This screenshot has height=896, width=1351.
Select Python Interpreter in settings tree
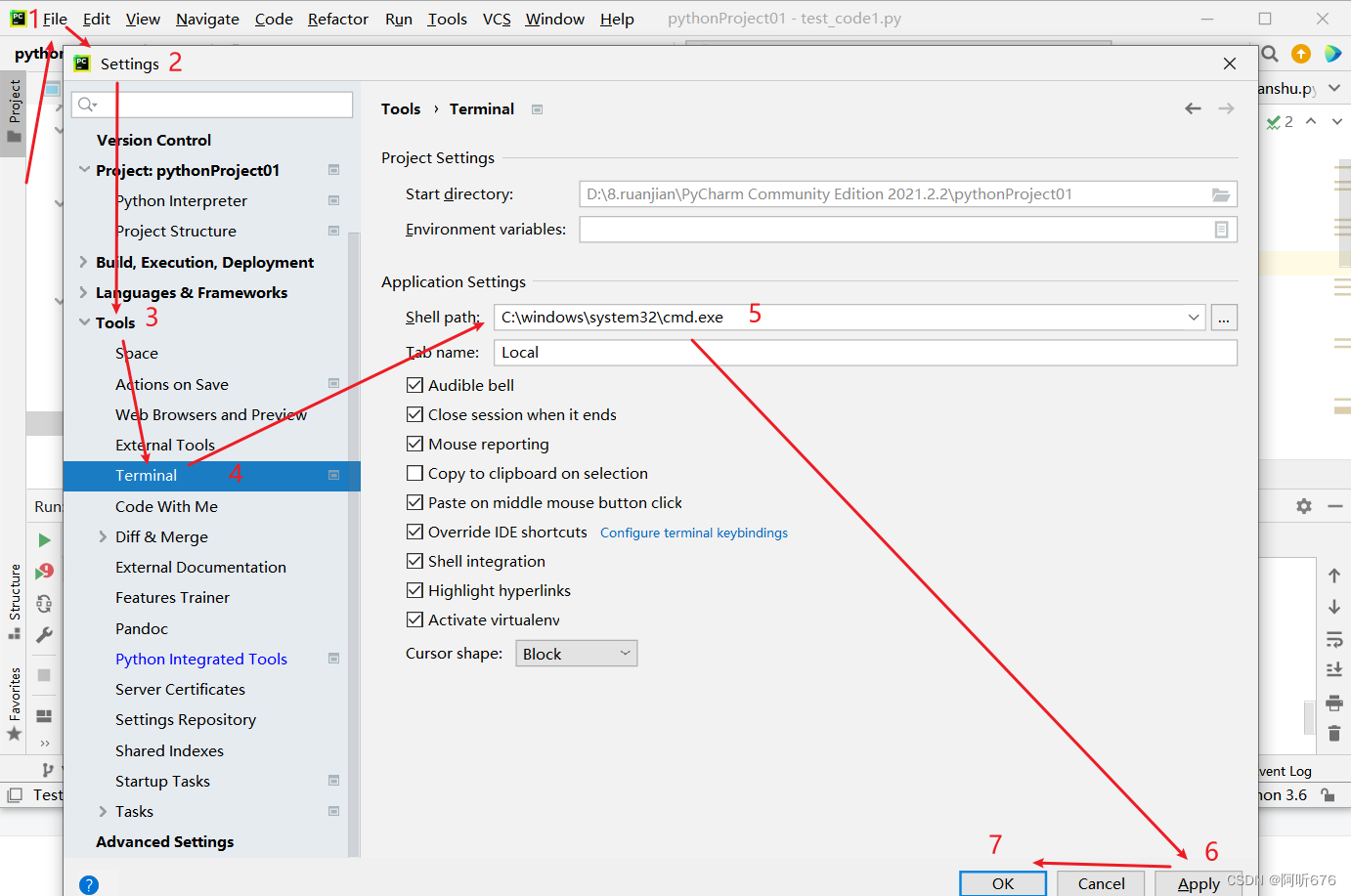181,200
